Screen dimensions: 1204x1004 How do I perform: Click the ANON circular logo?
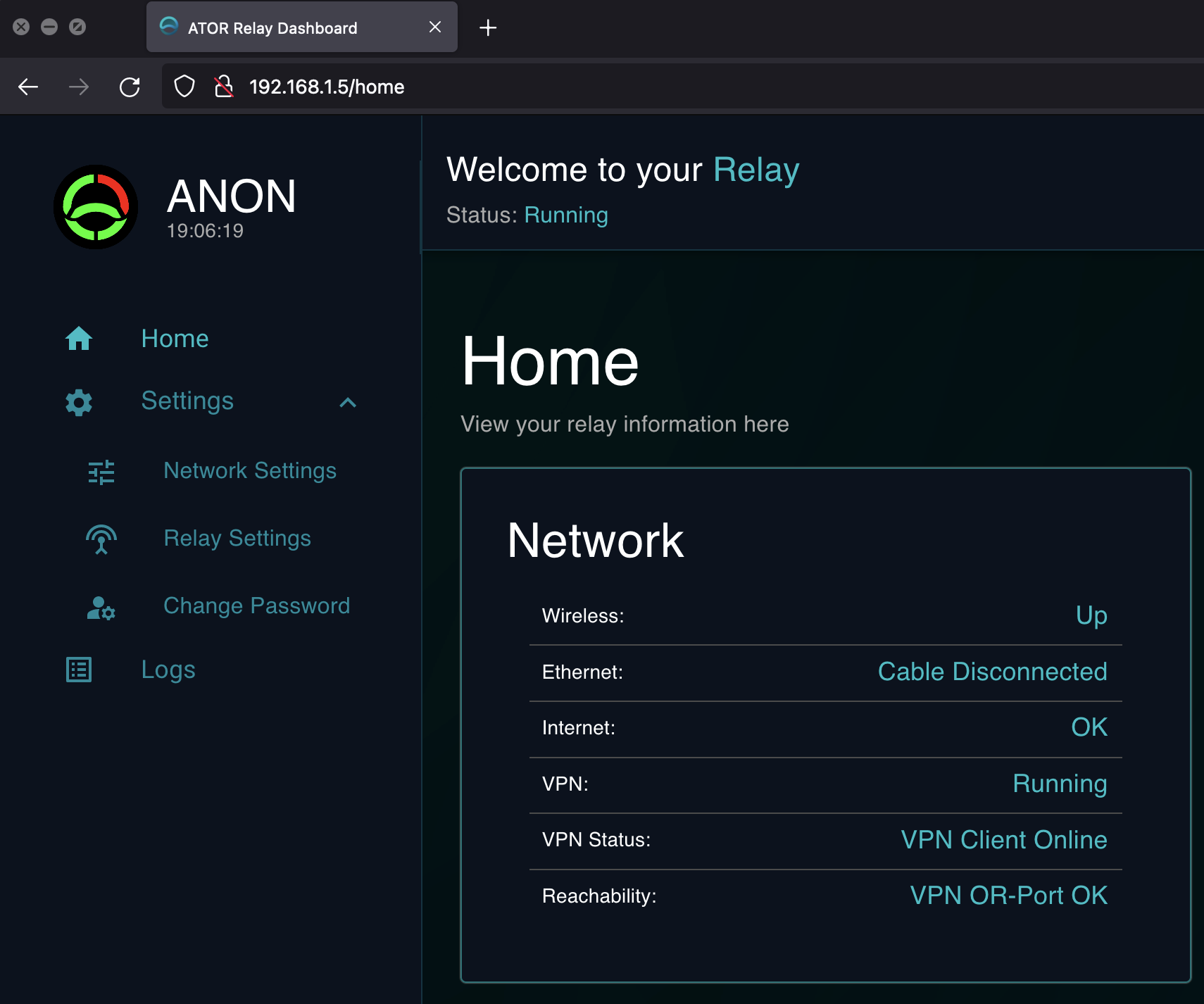tap(96, 207)
